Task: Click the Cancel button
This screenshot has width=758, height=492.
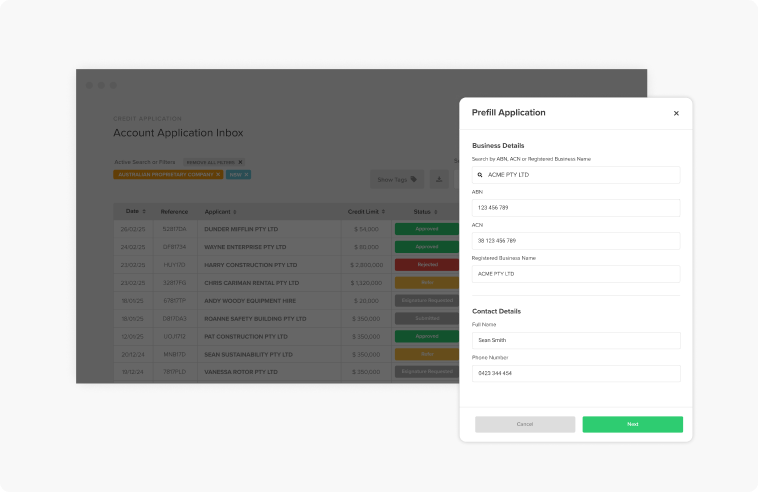Action: (x=525, y=424)
